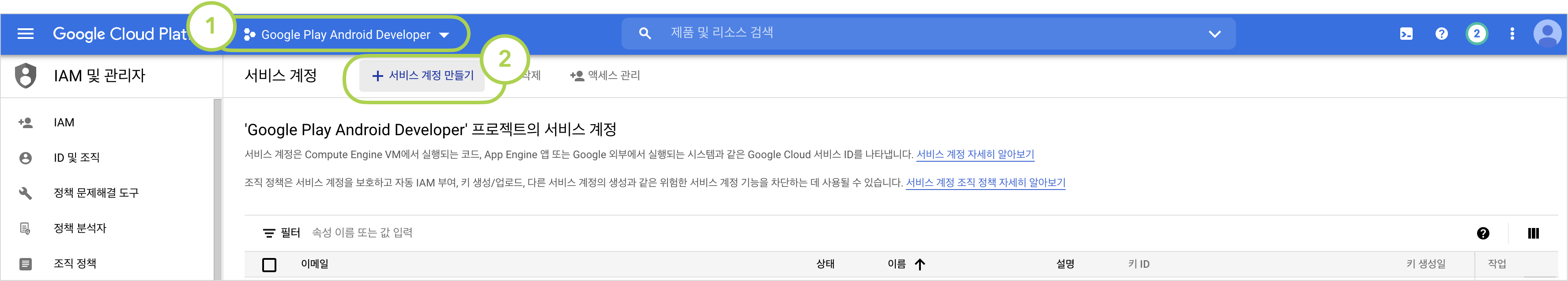Open the help icon in the top bar
This screenshot has height=281, width=1568.
pos(1441,34)
